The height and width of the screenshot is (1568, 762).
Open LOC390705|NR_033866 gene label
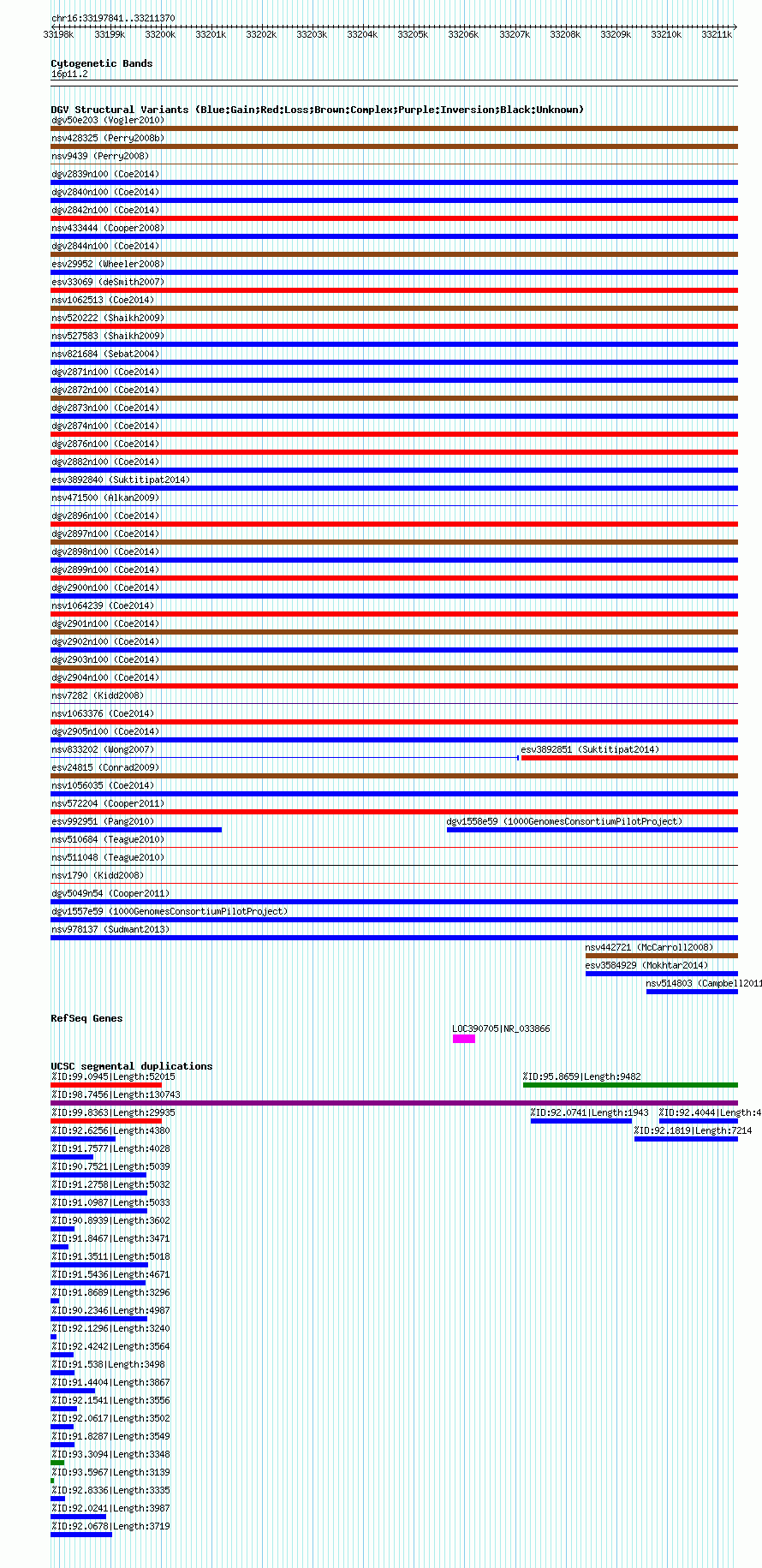coord(501,1028)
